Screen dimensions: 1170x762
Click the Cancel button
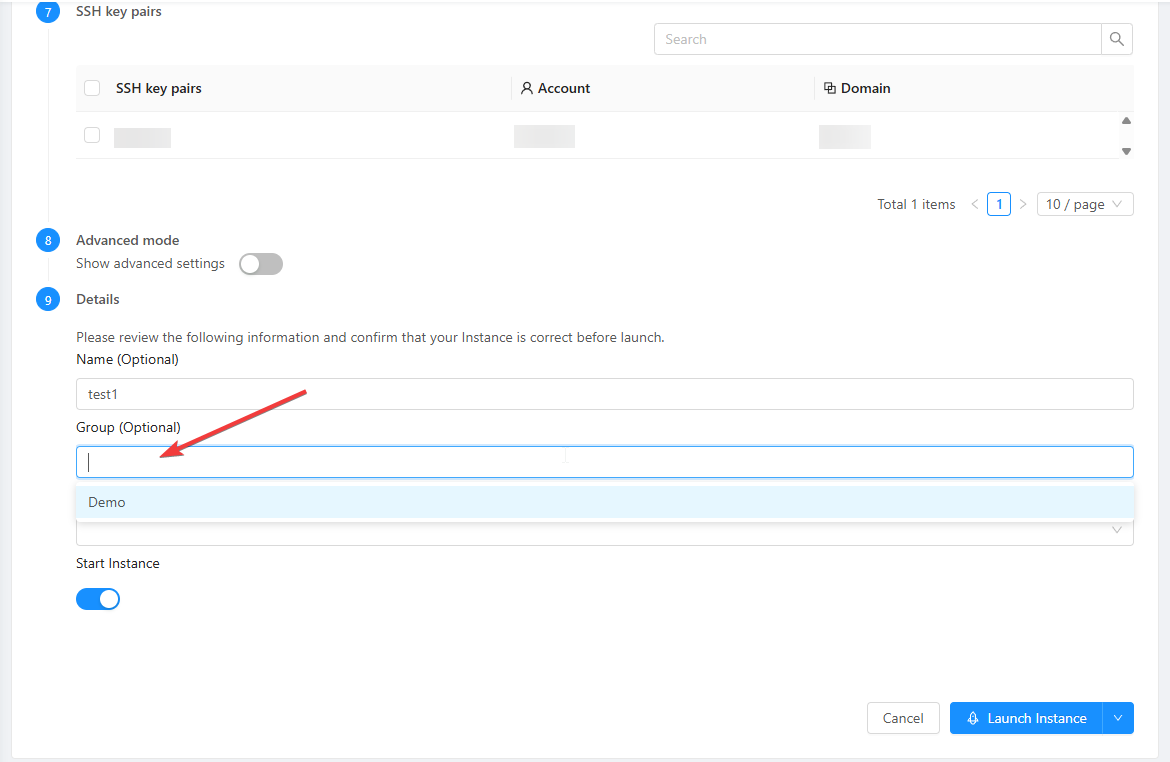pos(902,718)
